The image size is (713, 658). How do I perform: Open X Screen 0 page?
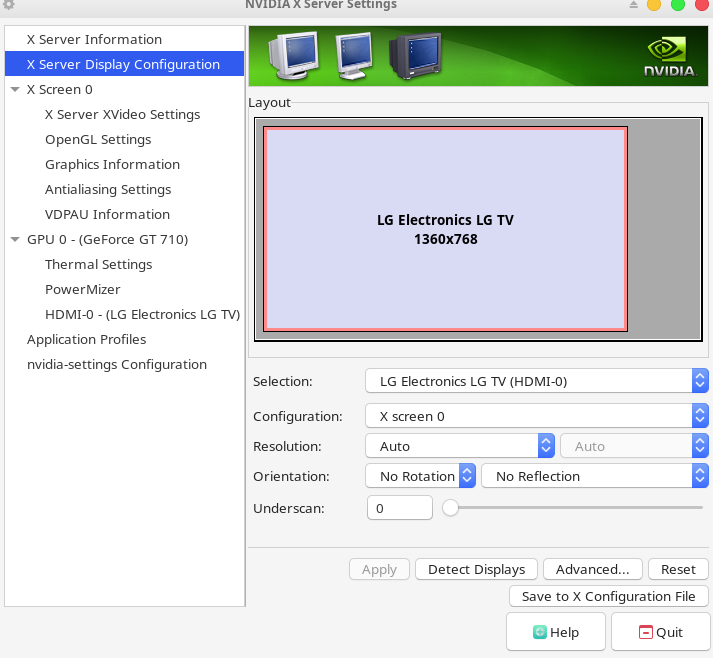pos(60,90)
